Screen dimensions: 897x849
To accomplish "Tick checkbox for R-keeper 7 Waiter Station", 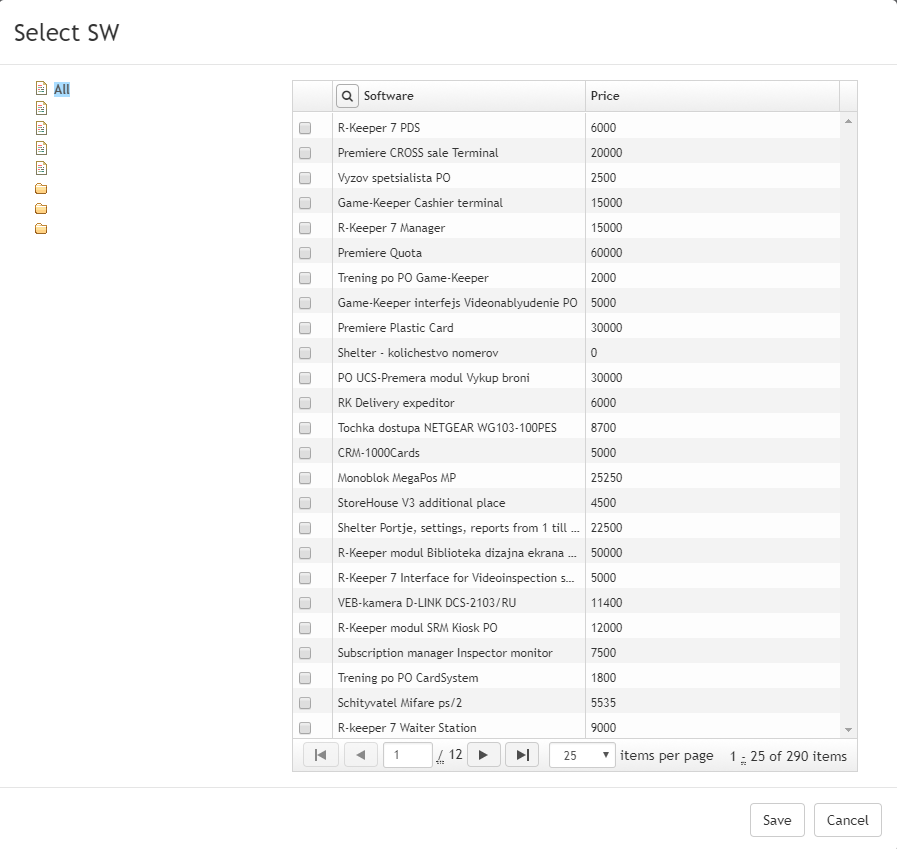I will click(x=305, y=728).
